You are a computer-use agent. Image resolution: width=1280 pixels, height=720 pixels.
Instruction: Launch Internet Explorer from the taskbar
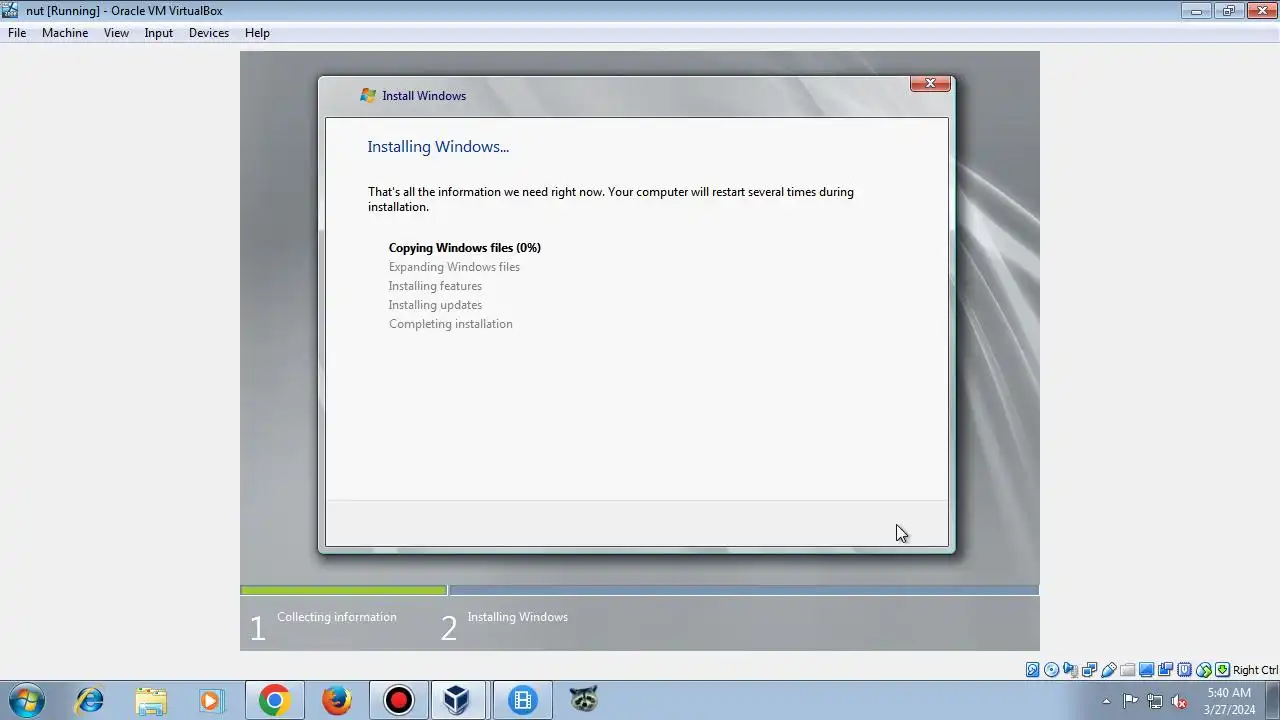(90, 700)
